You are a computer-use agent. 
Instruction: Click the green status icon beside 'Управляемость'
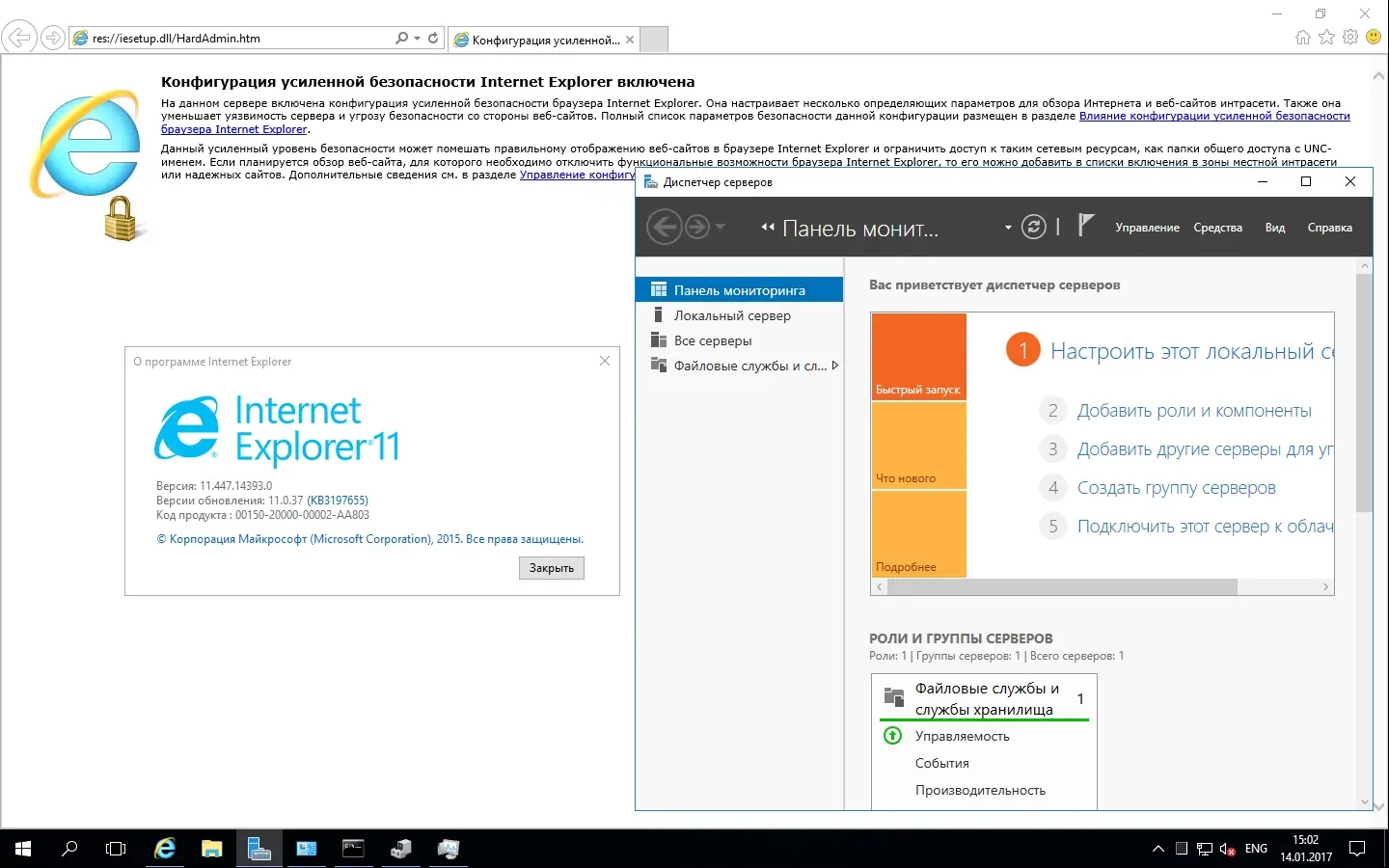point(893,736)
